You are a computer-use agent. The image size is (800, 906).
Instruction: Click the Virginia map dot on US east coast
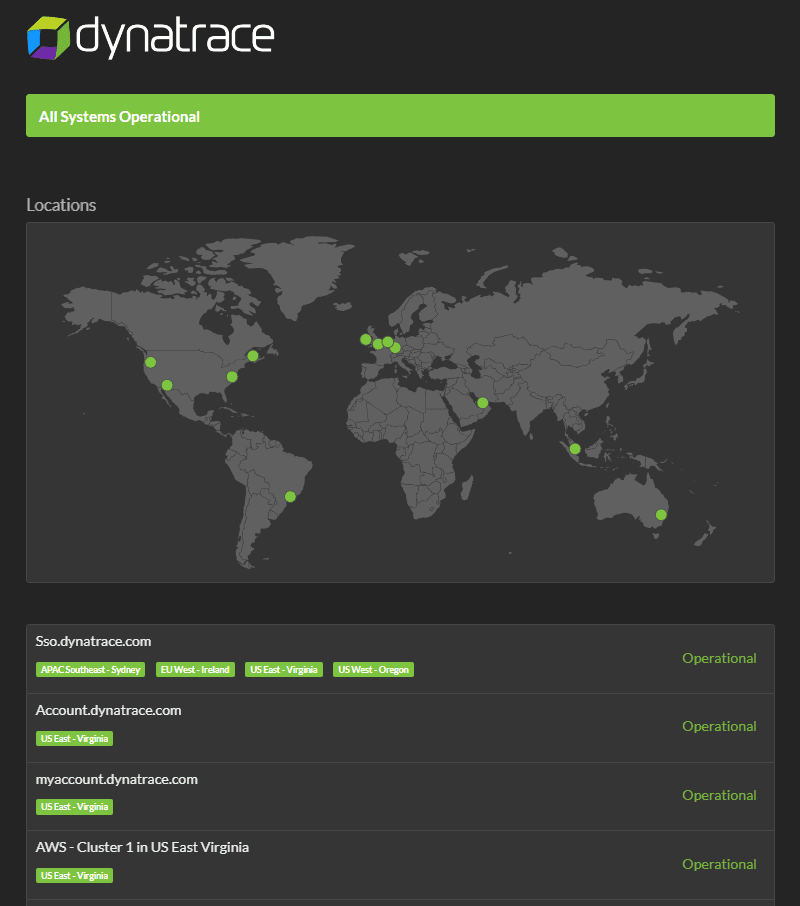click(x=232, y=377)
